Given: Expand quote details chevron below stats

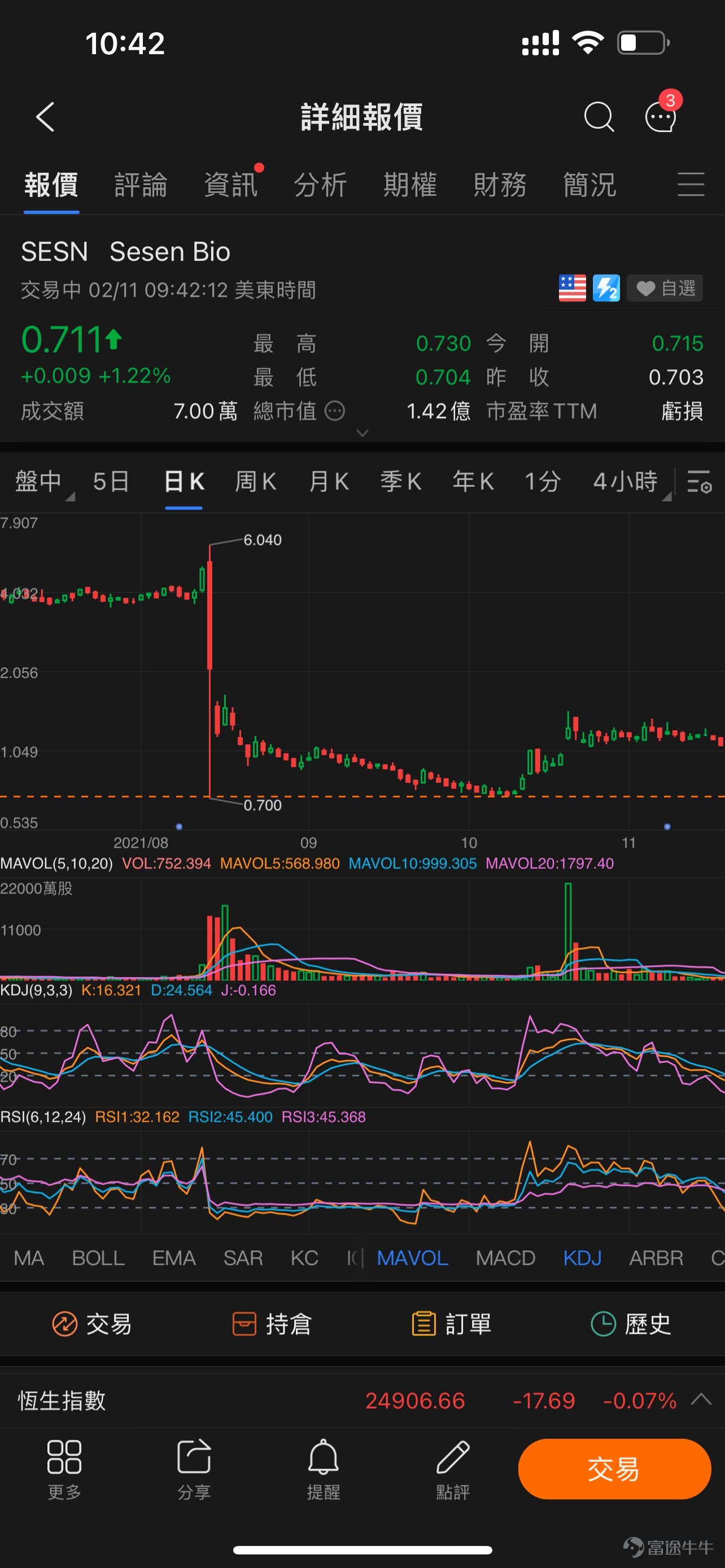Looking at the screenshot, I should [362, 433].
